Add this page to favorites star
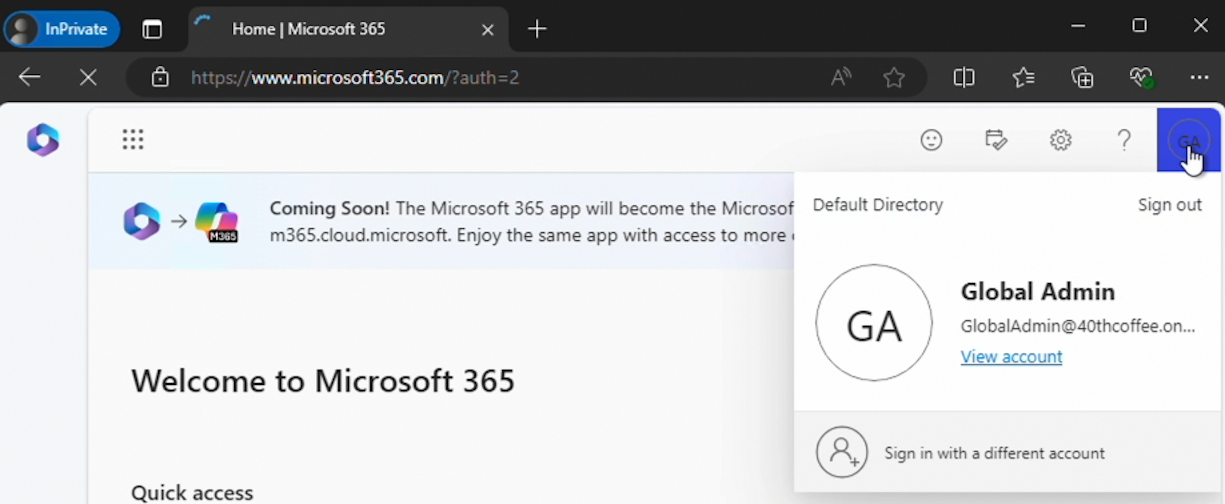The width and height of the screenshot is (1225, 504). pos(894,77)
